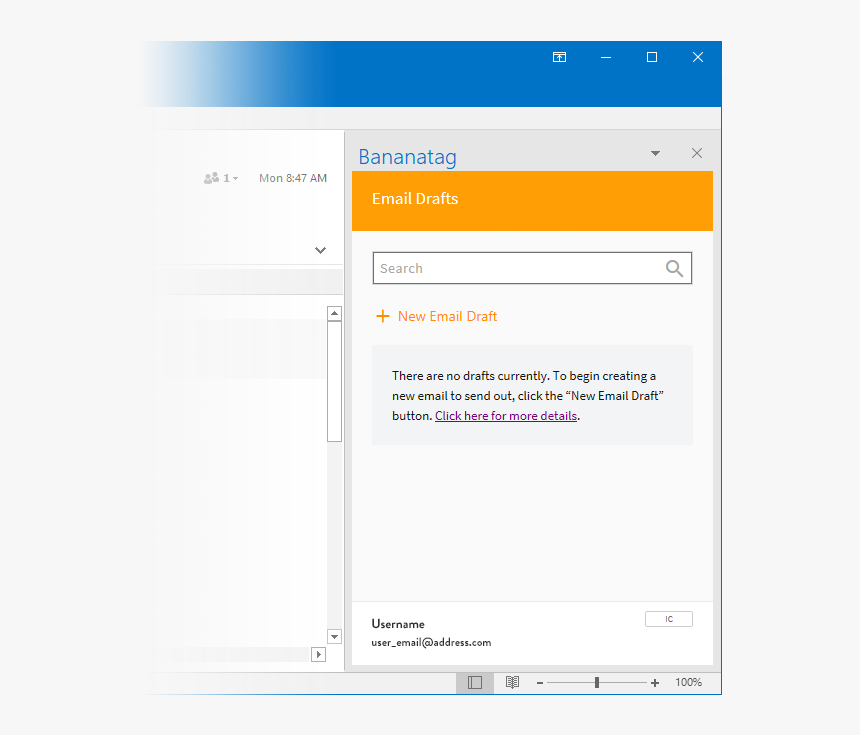Switch to Reading view in status bar

pyautogui.click(x=512, y=682)
